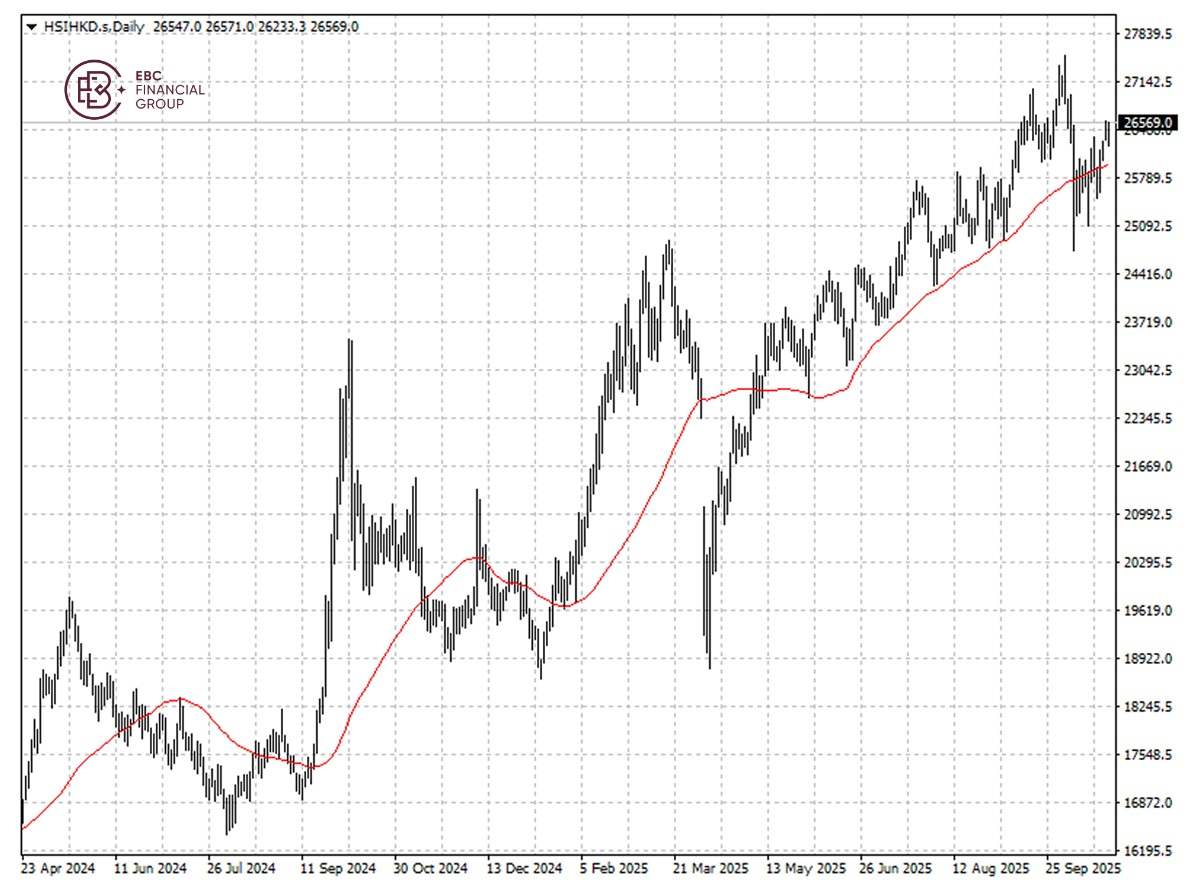
Task: Select the 13 Dec 2024 axis label
Action: 527,870
